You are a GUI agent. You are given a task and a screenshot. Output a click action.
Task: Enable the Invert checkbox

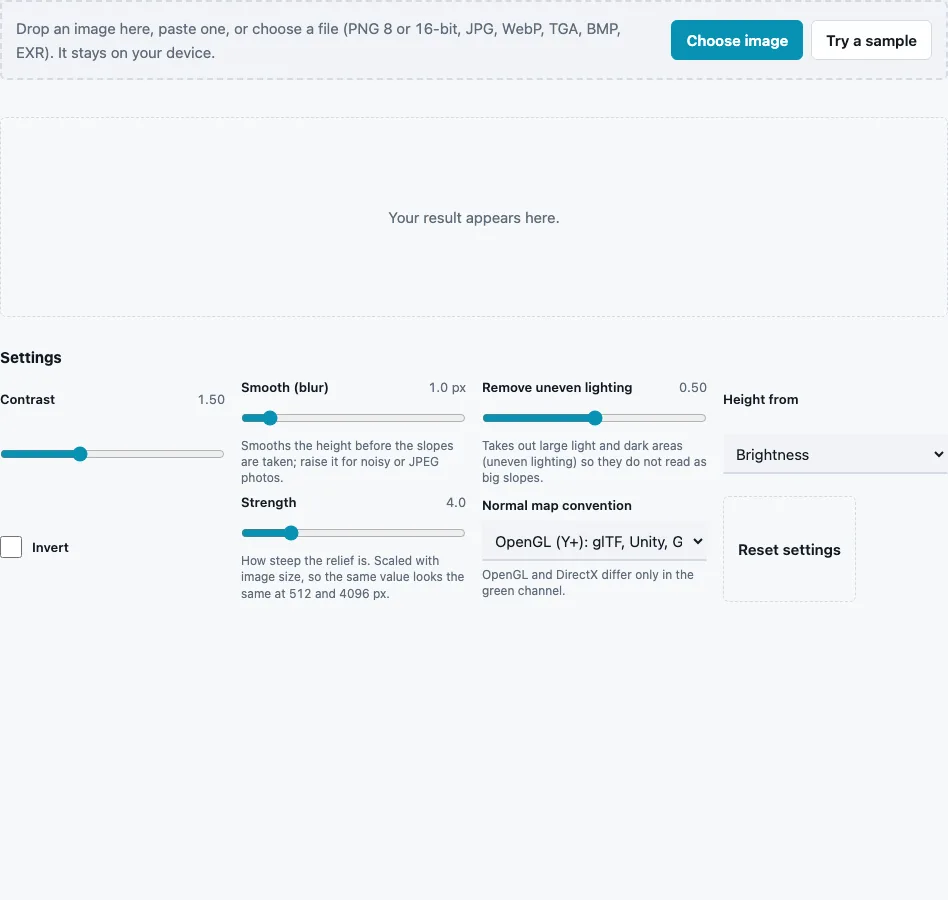[x=11, y=547]
